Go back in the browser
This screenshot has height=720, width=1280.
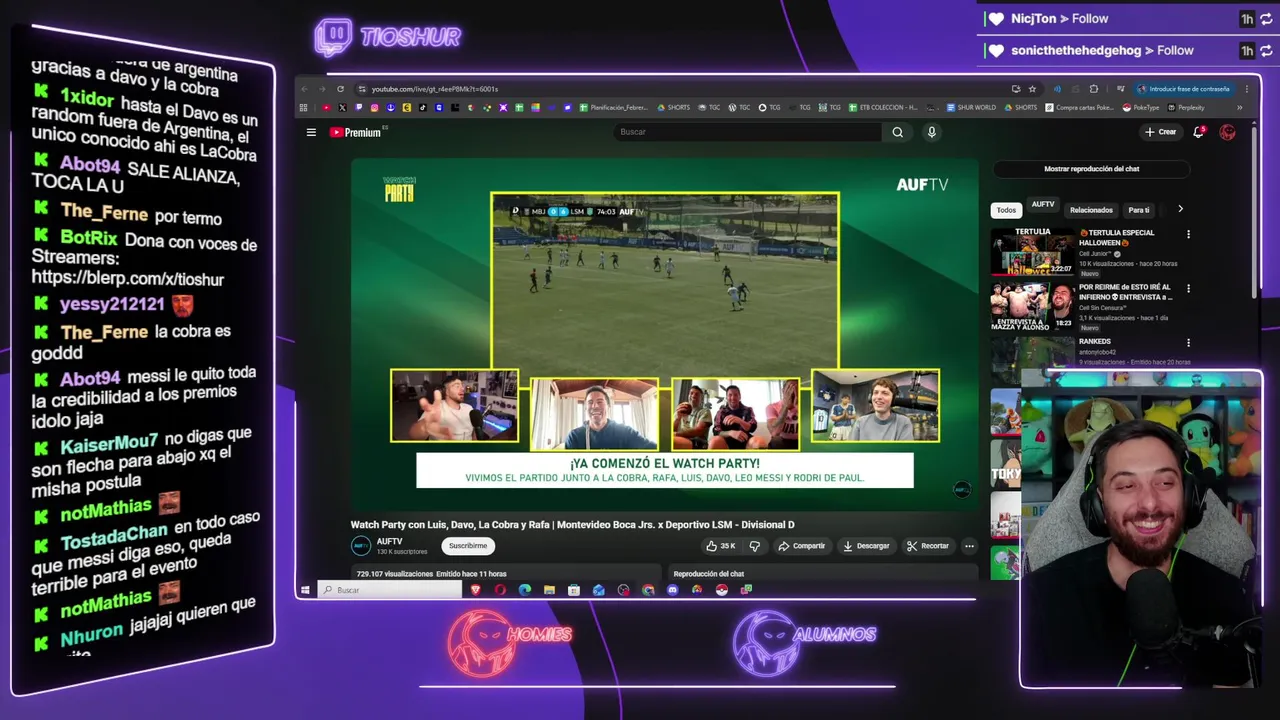coord(304,89)
